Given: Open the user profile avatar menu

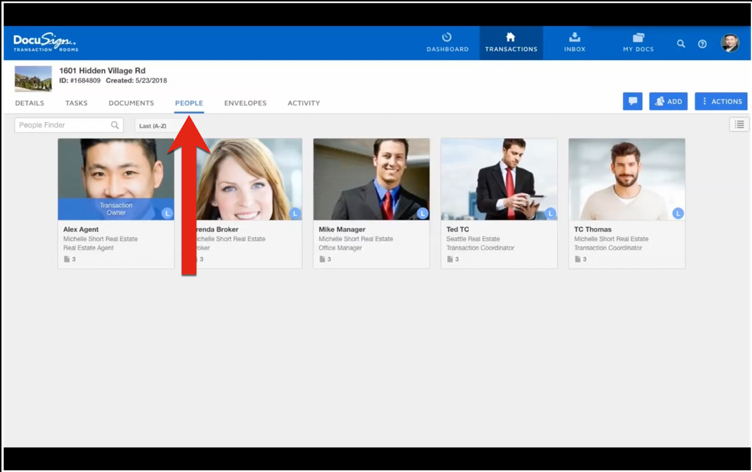Looking at the screenshot, I should point(730,43).
